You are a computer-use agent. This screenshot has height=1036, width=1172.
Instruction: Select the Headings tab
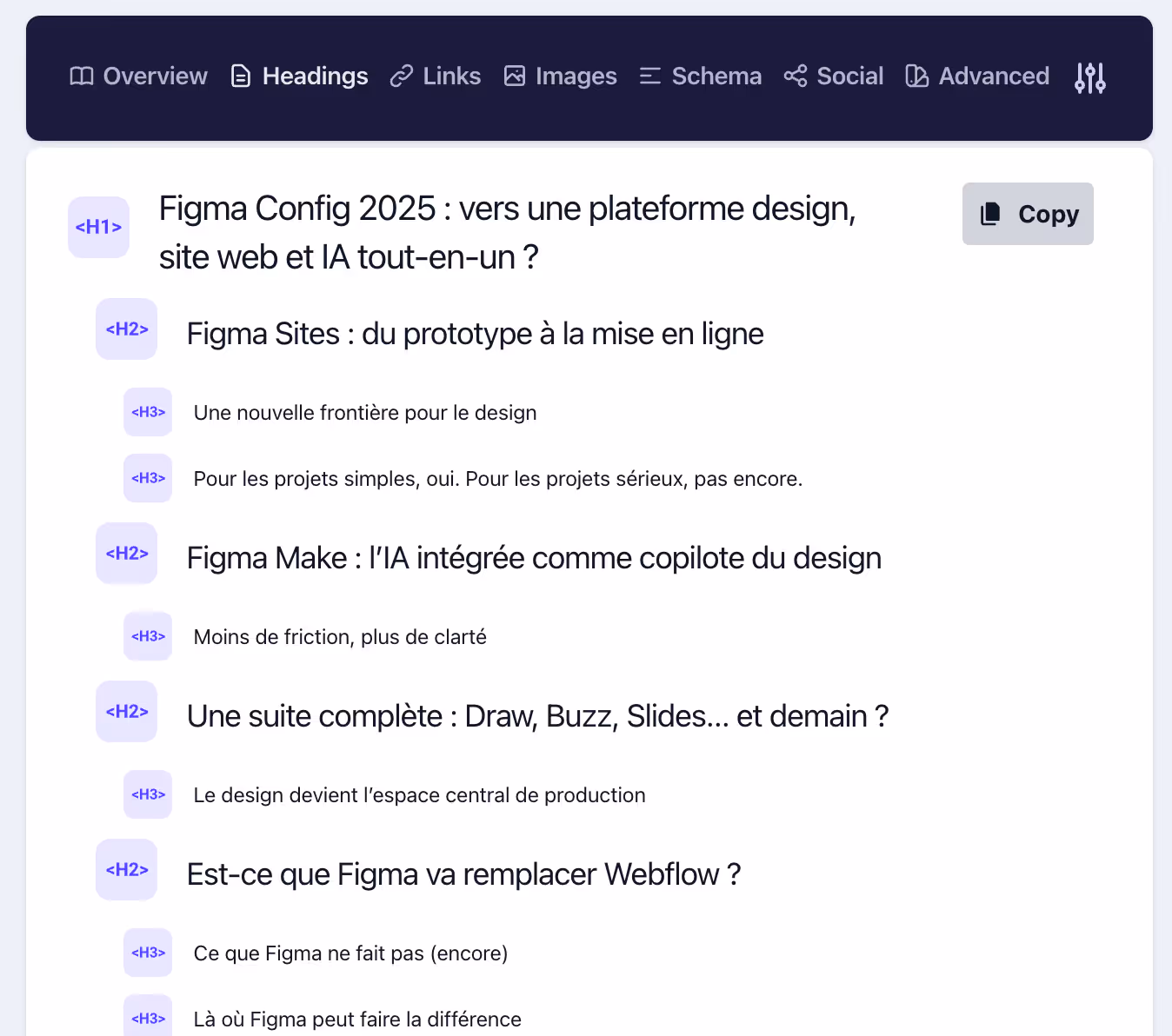point(299,76)
